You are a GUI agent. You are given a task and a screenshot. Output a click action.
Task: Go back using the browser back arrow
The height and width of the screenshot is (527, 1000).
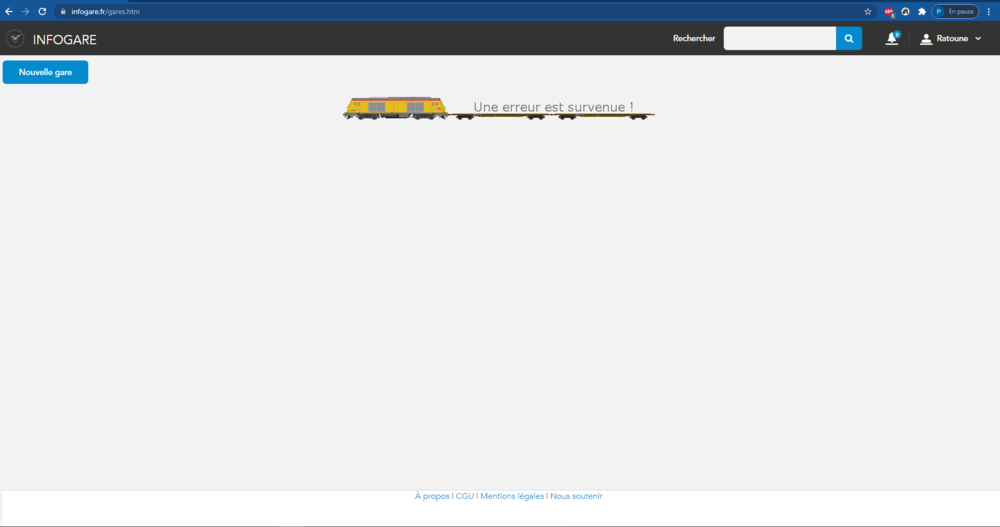(9, 11)
